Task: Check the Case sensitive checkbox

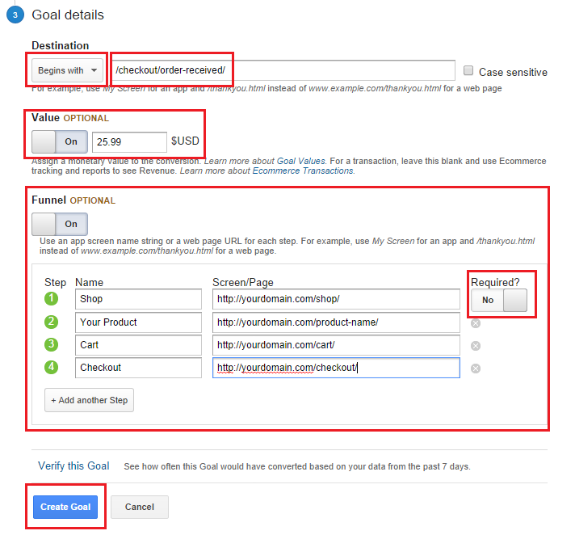Action: click(468, 70)
